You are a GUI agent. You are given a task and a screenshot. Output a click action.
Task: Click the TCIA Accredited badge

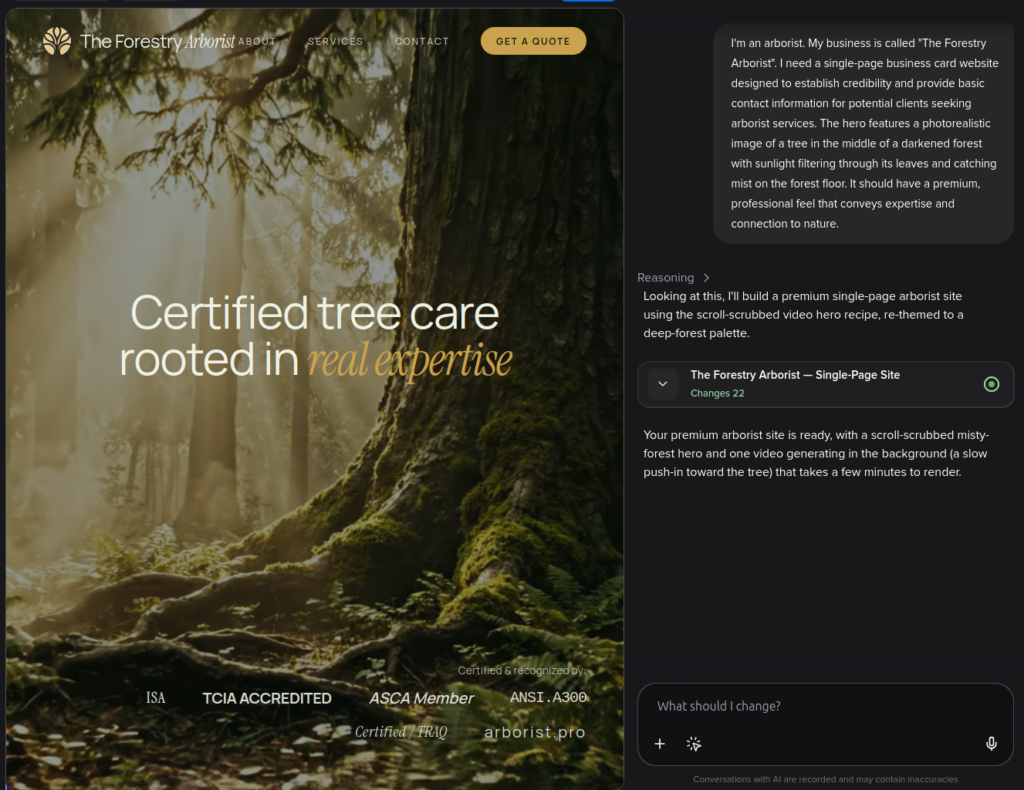point(266,699)
